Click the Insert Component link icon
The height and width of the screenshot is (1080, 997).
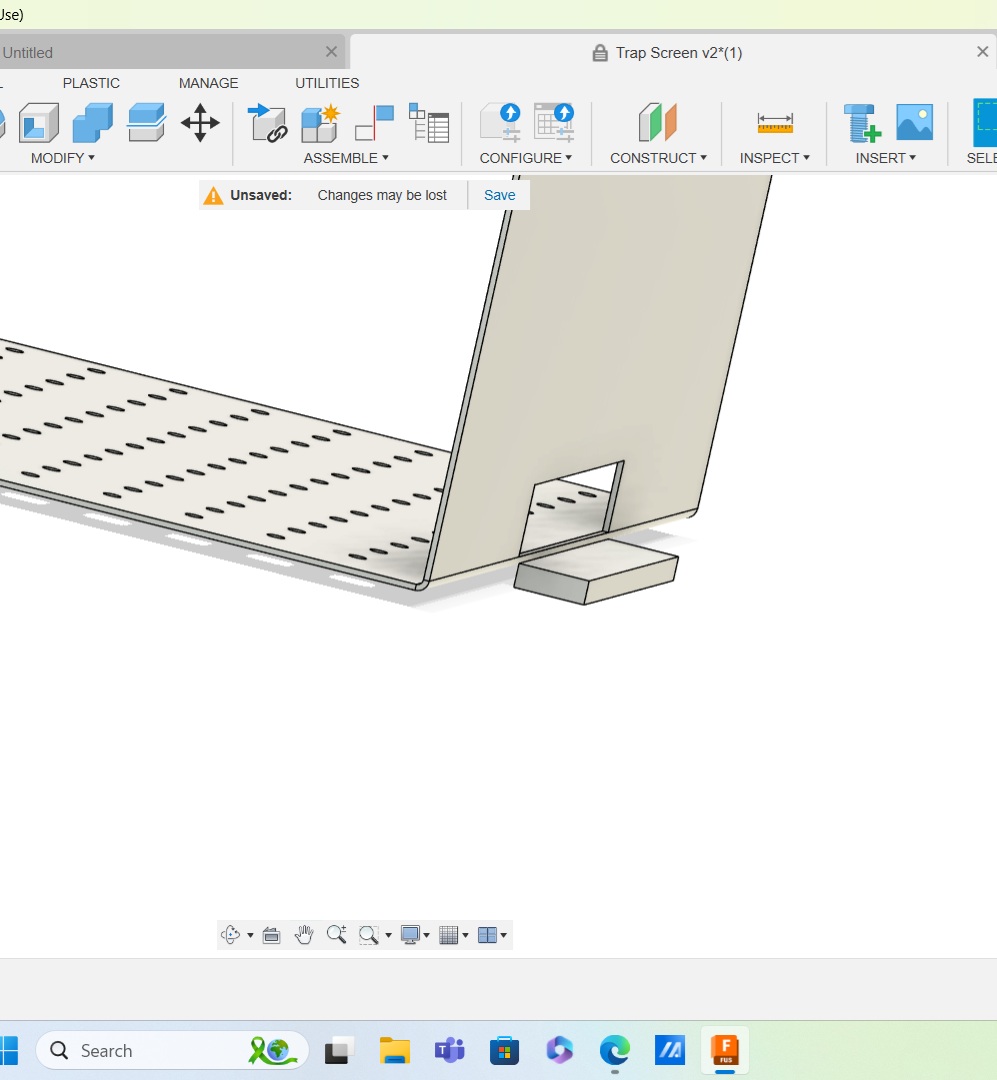click(267, 123)
